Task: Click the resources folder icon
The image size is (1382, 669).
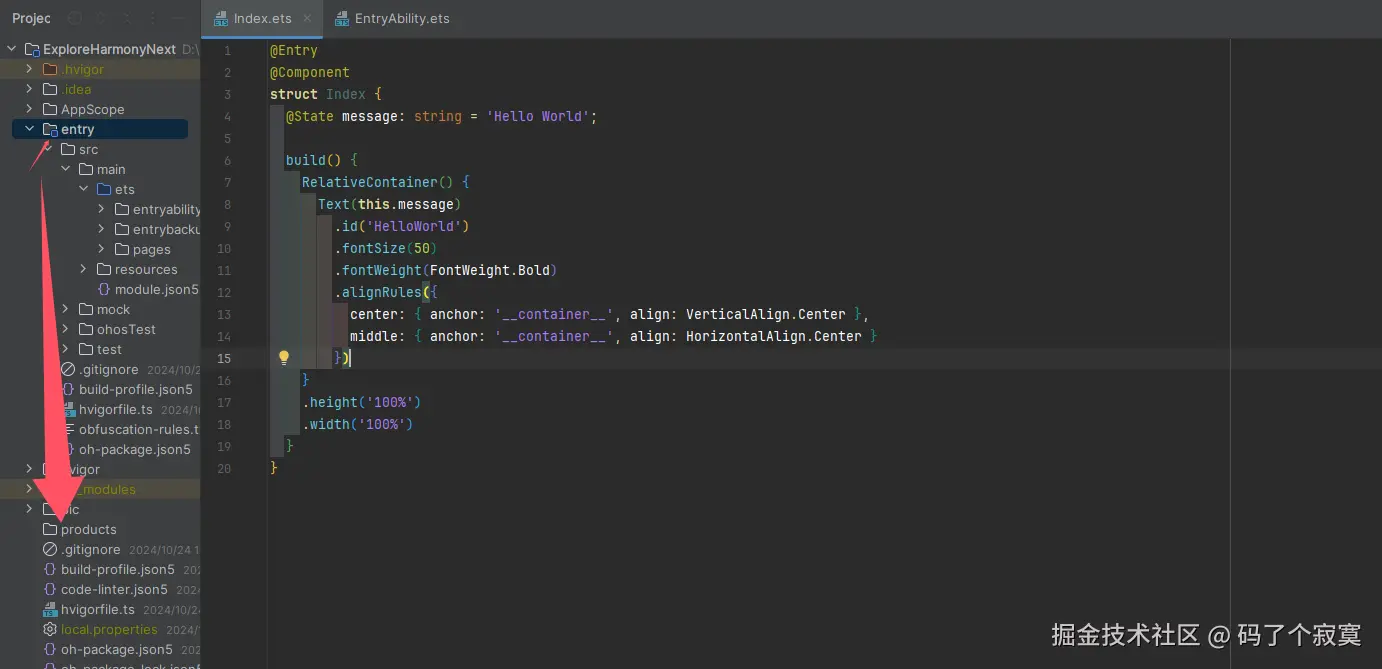Action: pos(104,269)
